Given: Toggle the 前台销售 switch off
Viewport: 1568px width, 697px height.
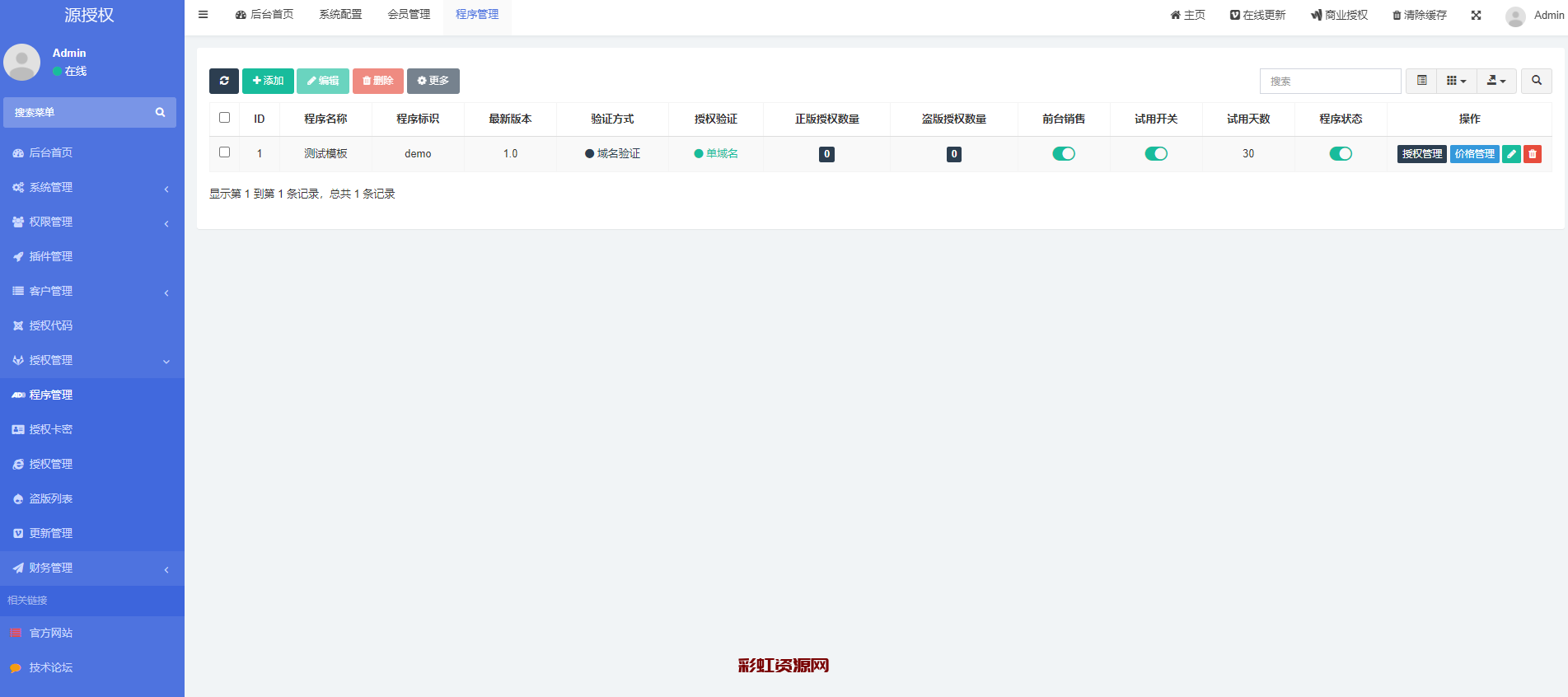Looking at the screenshot, I should 1064,154.
